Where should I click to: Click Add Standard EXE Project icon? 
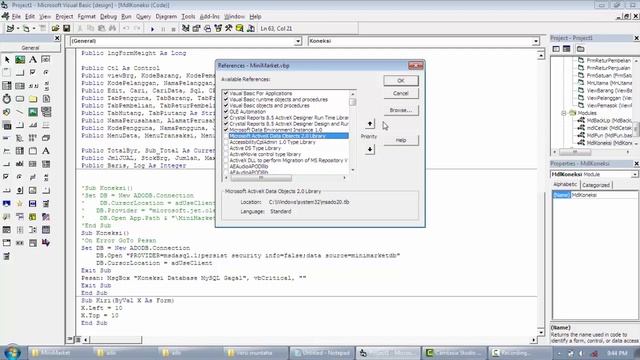coord(10,29)
